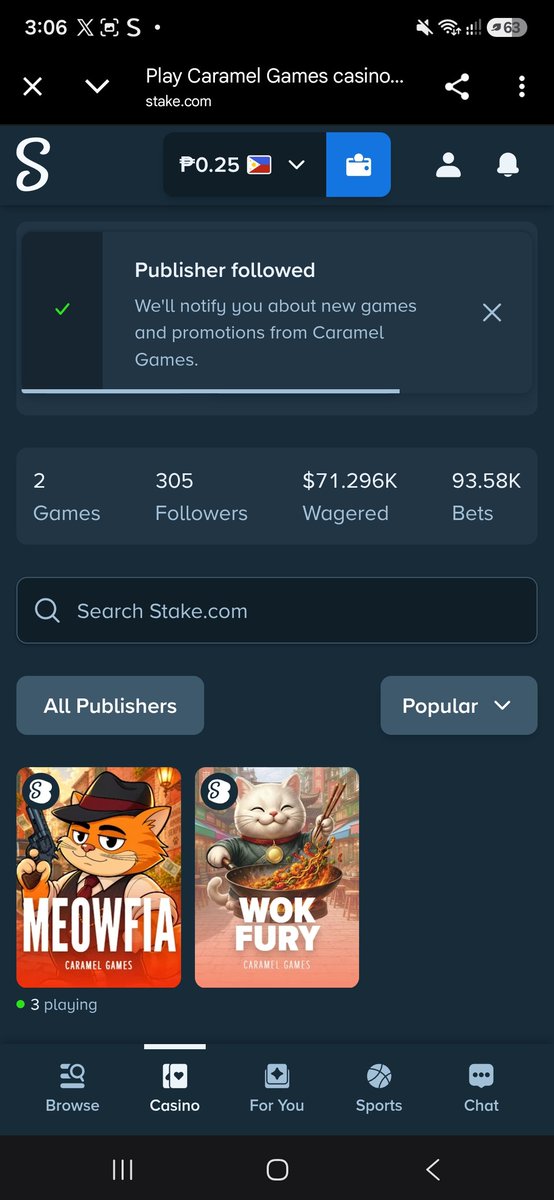Open the Wok Fury game thumbnail
This screenshot has height=1200, width=554.
point(277,878)
